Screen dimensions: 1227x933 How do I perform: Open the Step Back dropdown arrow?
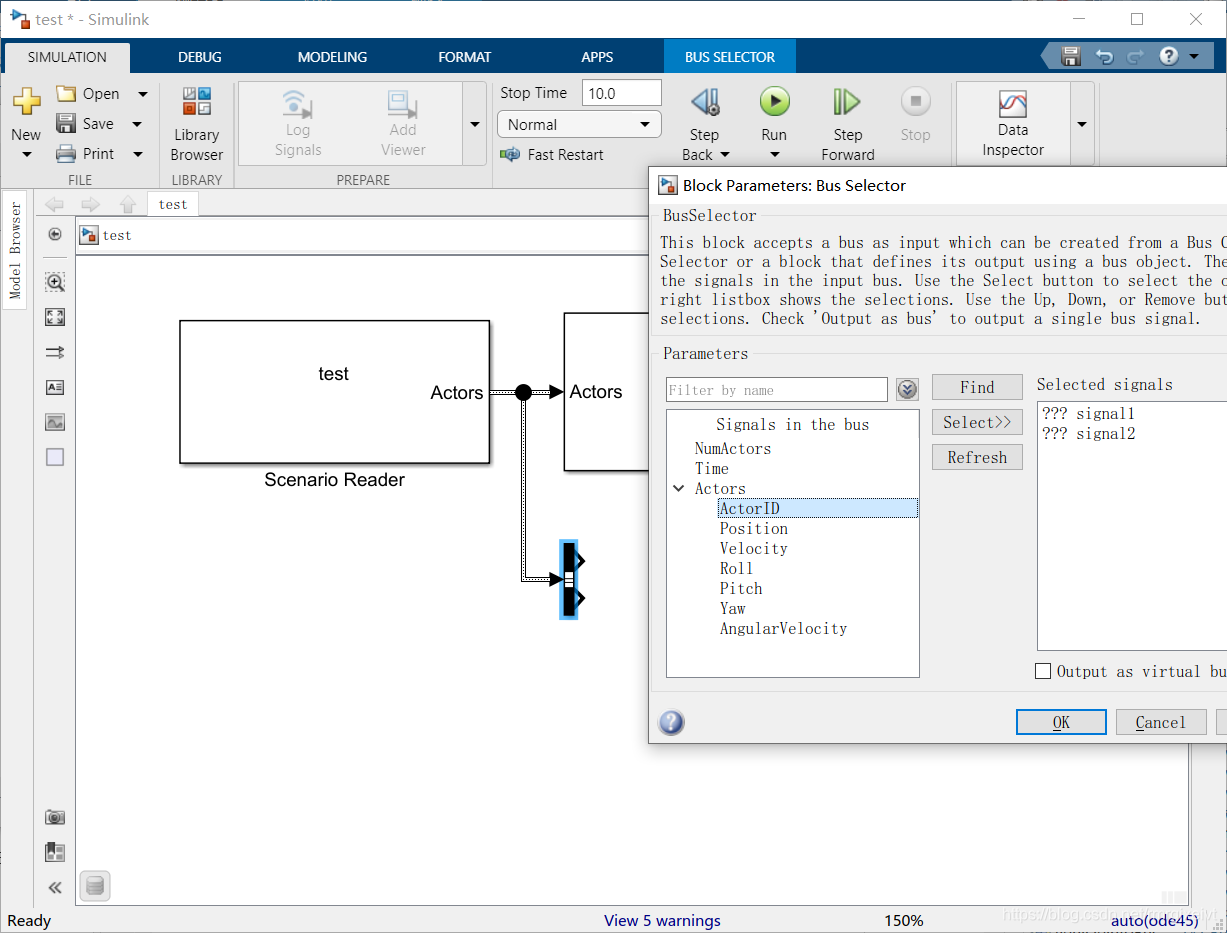[x=725, y=155]
